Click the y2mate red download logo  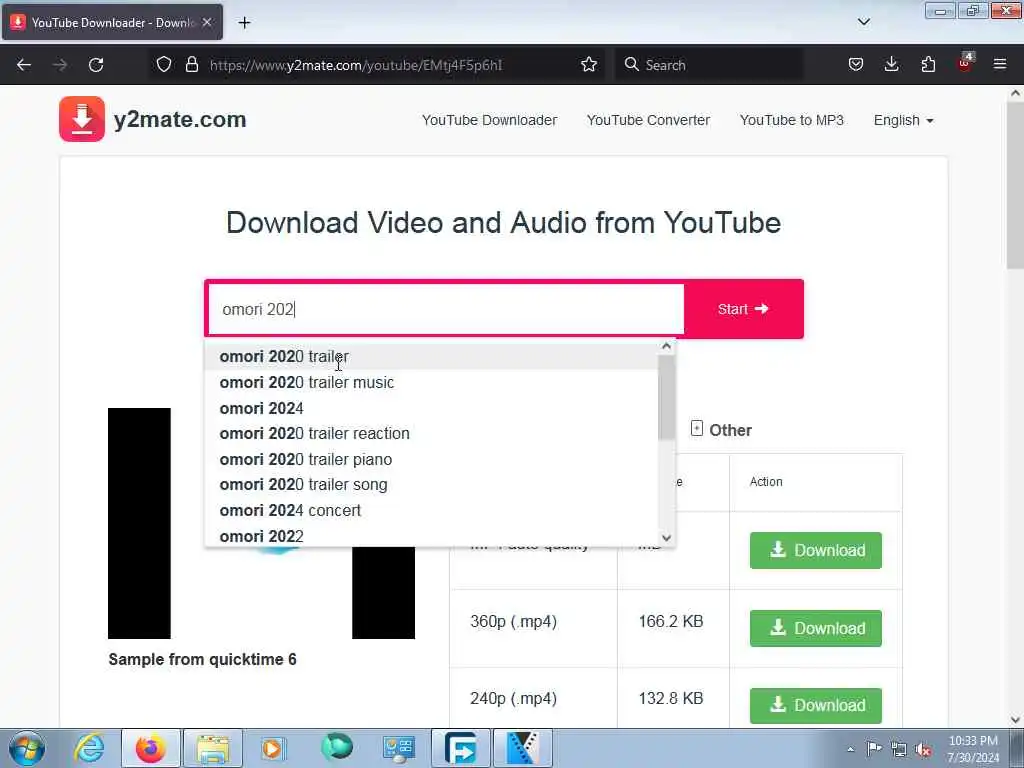click(x=82, y=119)
